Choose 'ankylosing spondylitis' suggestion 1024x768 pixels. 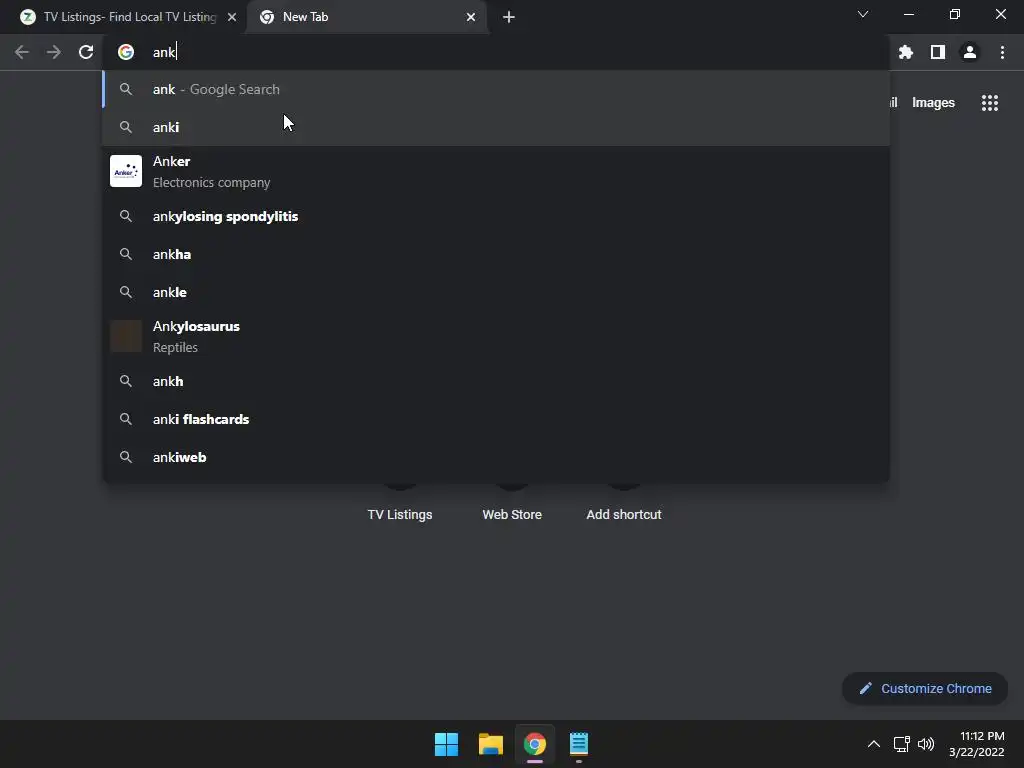click(x=496, y=216)
